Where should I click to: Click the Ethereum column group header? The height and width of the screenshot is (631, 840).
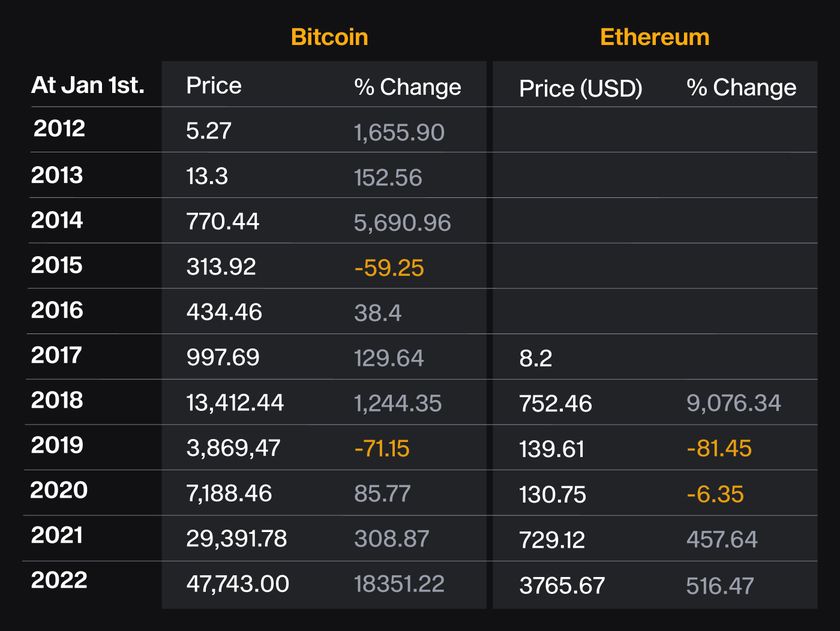pyautogui.click(x=654, y=37)
